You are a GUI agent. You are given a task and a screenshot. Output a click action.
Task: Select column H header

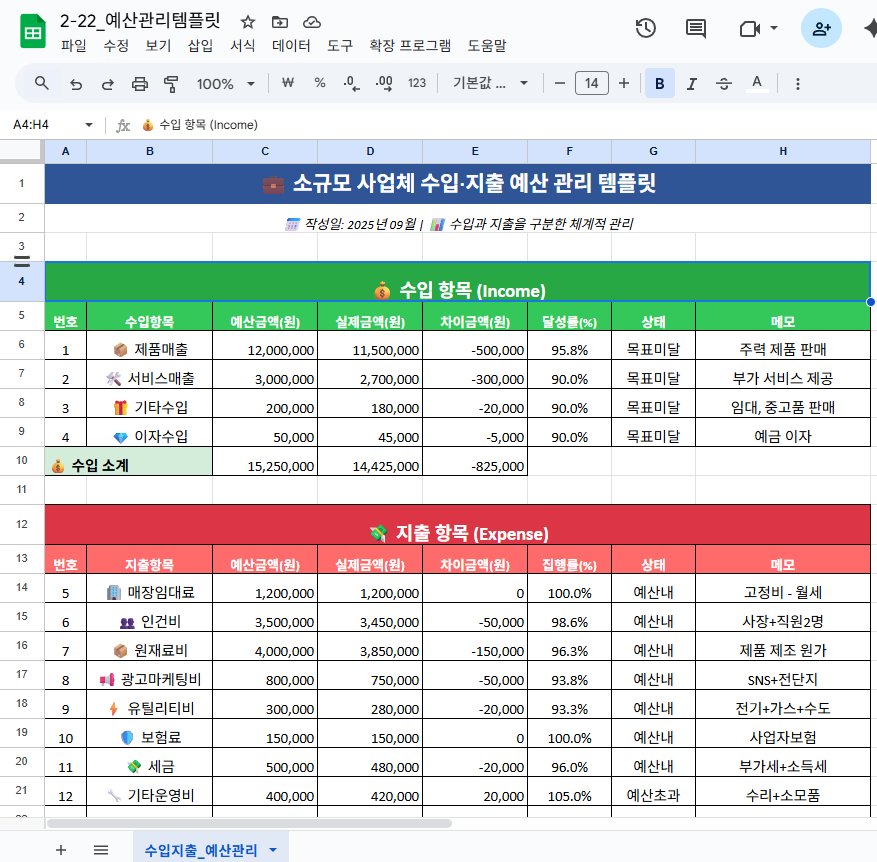coord(782,151)
